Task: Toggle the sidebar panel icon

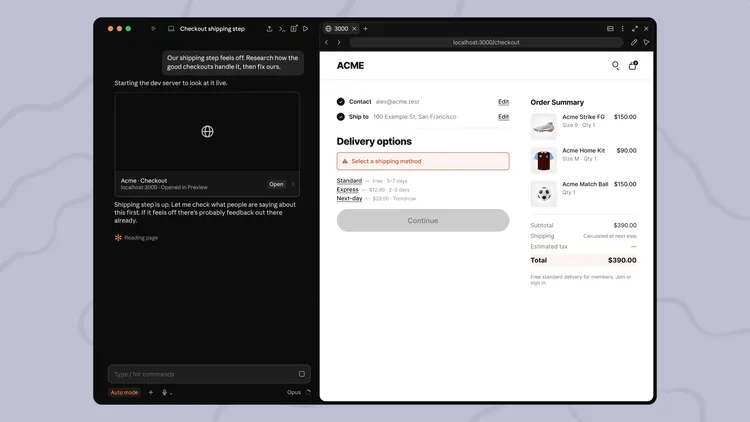Action: [x=154, y=29]
